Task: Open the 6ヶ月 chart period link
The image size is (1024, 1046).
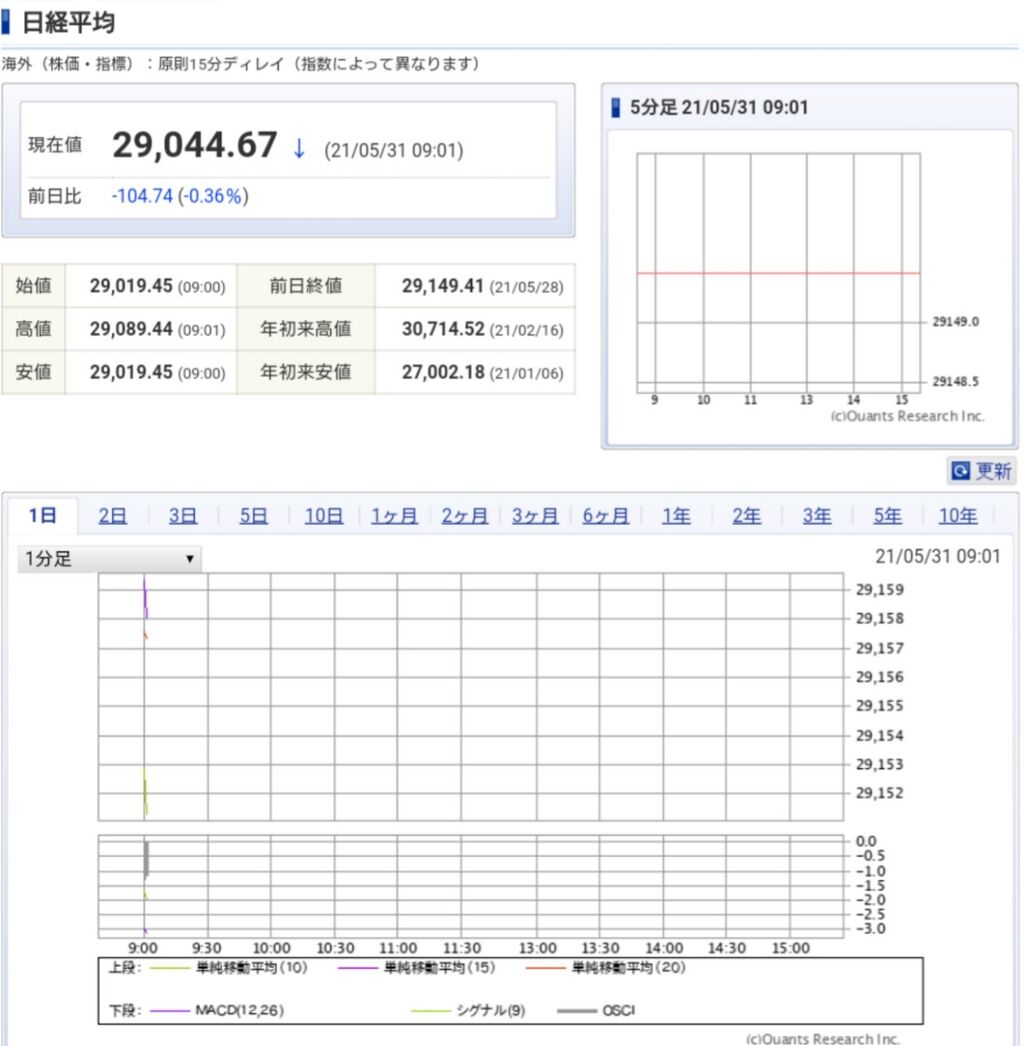Action: (x=606, y=516)
